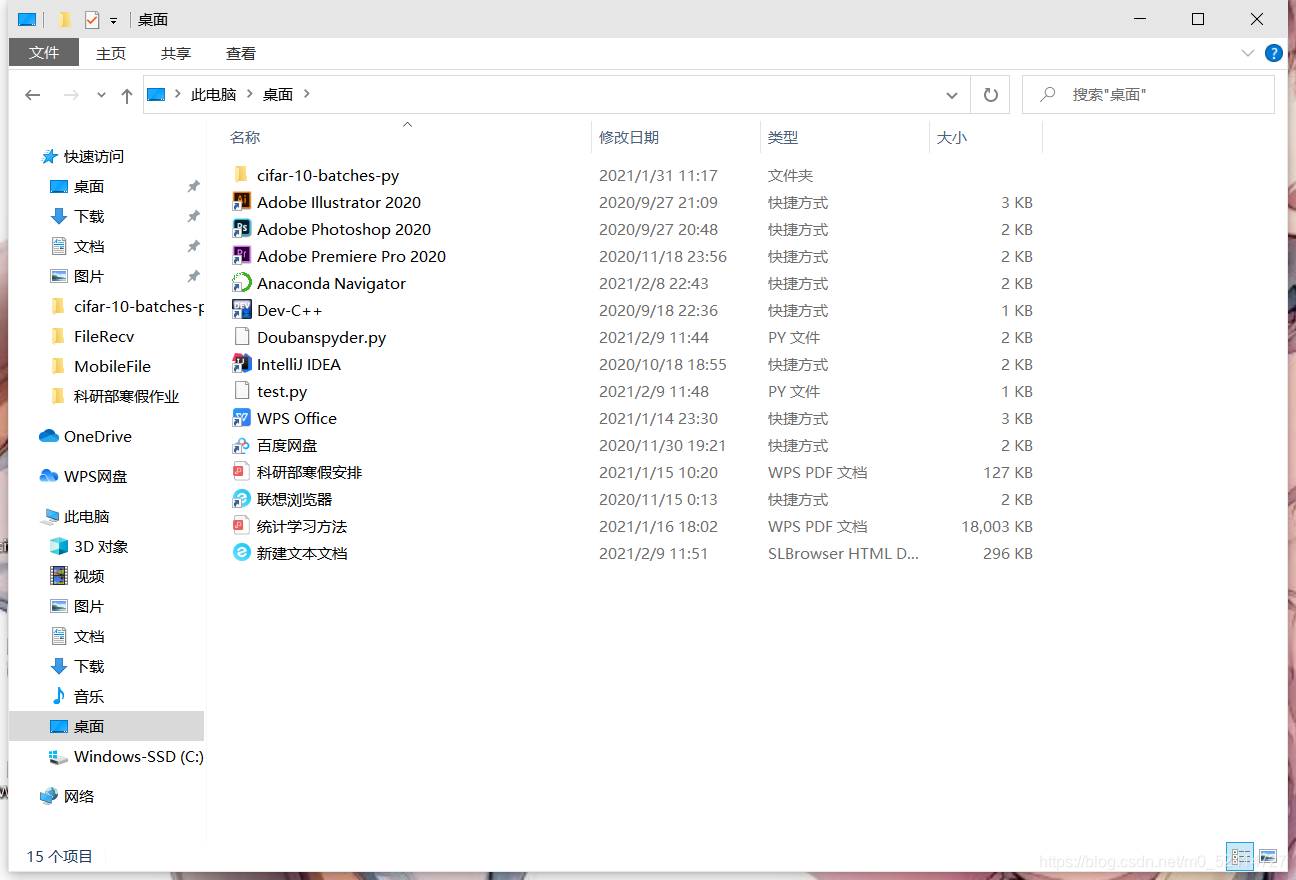Select 视频 in navigation pane

89,576
